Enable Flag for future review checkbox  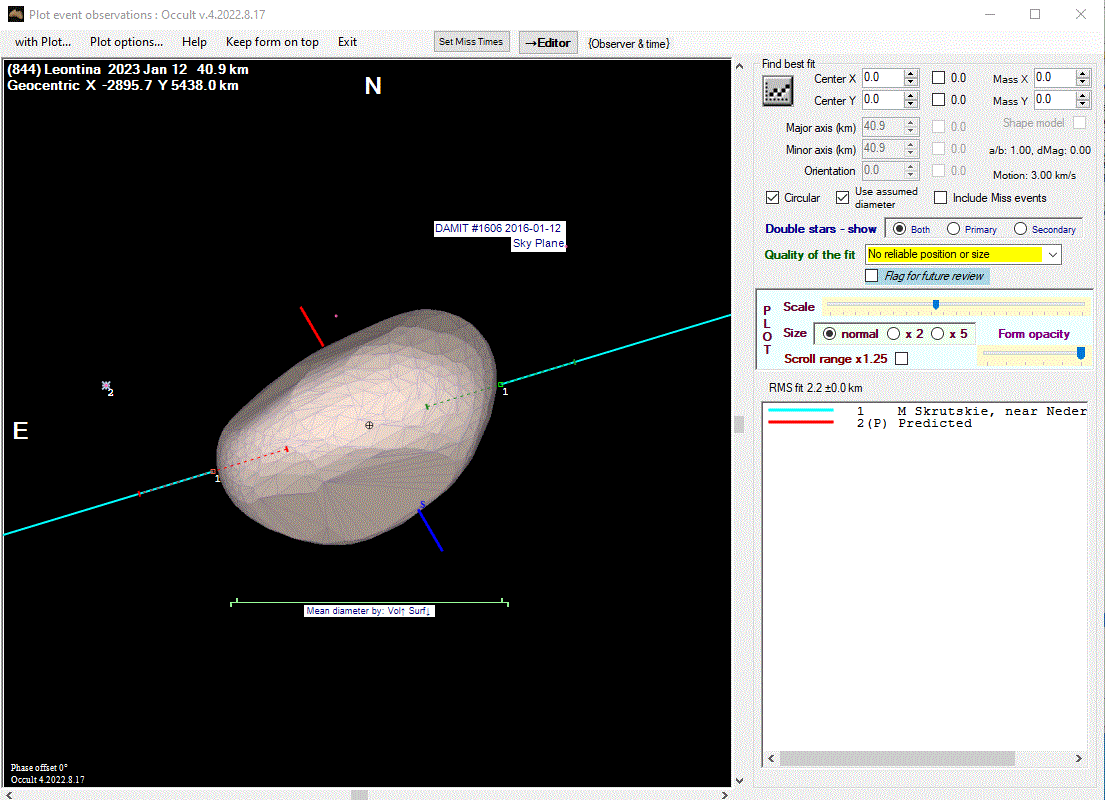[x=872, y=276]
